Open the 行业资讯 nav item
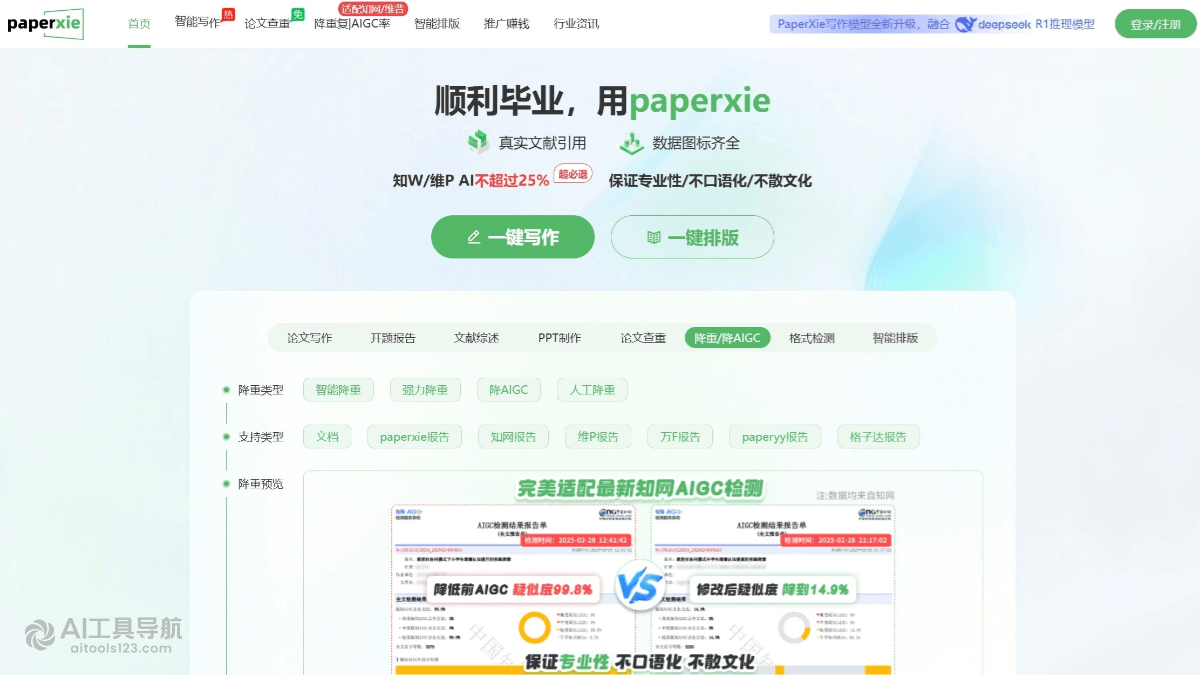The image size is (1200, 675). (x=577, y=23)
